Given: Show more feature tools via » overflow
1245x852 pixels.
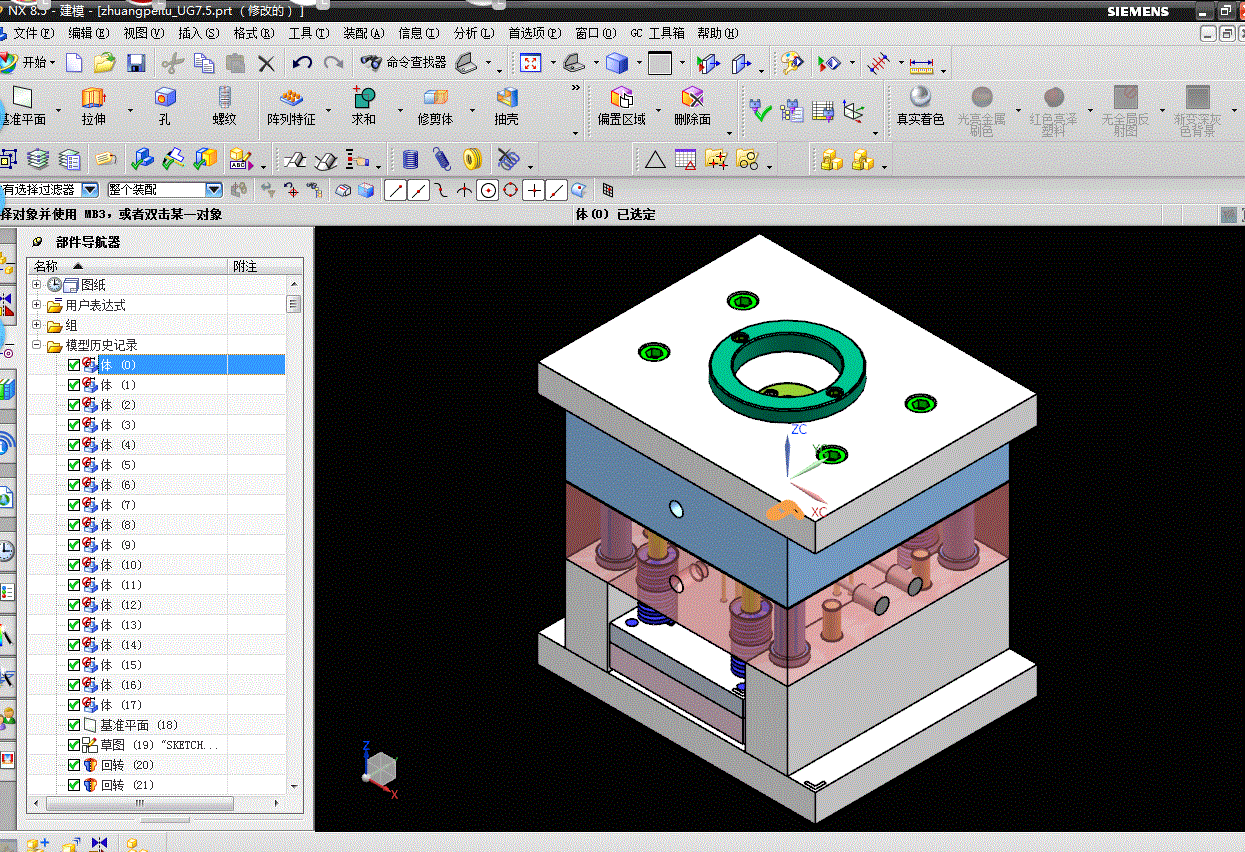Looking at the screenshot, I should 576,89.
